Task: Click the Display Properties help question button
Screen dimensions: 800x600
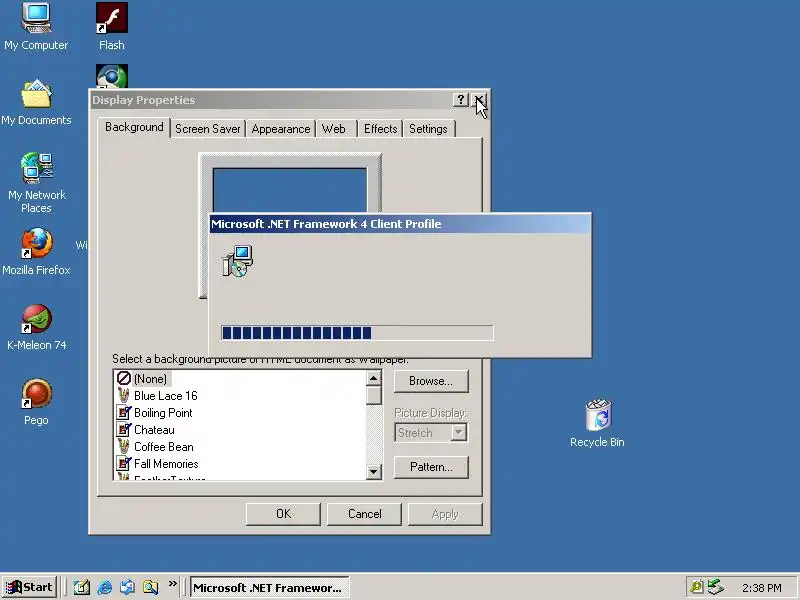Action: tap(461, 99)
